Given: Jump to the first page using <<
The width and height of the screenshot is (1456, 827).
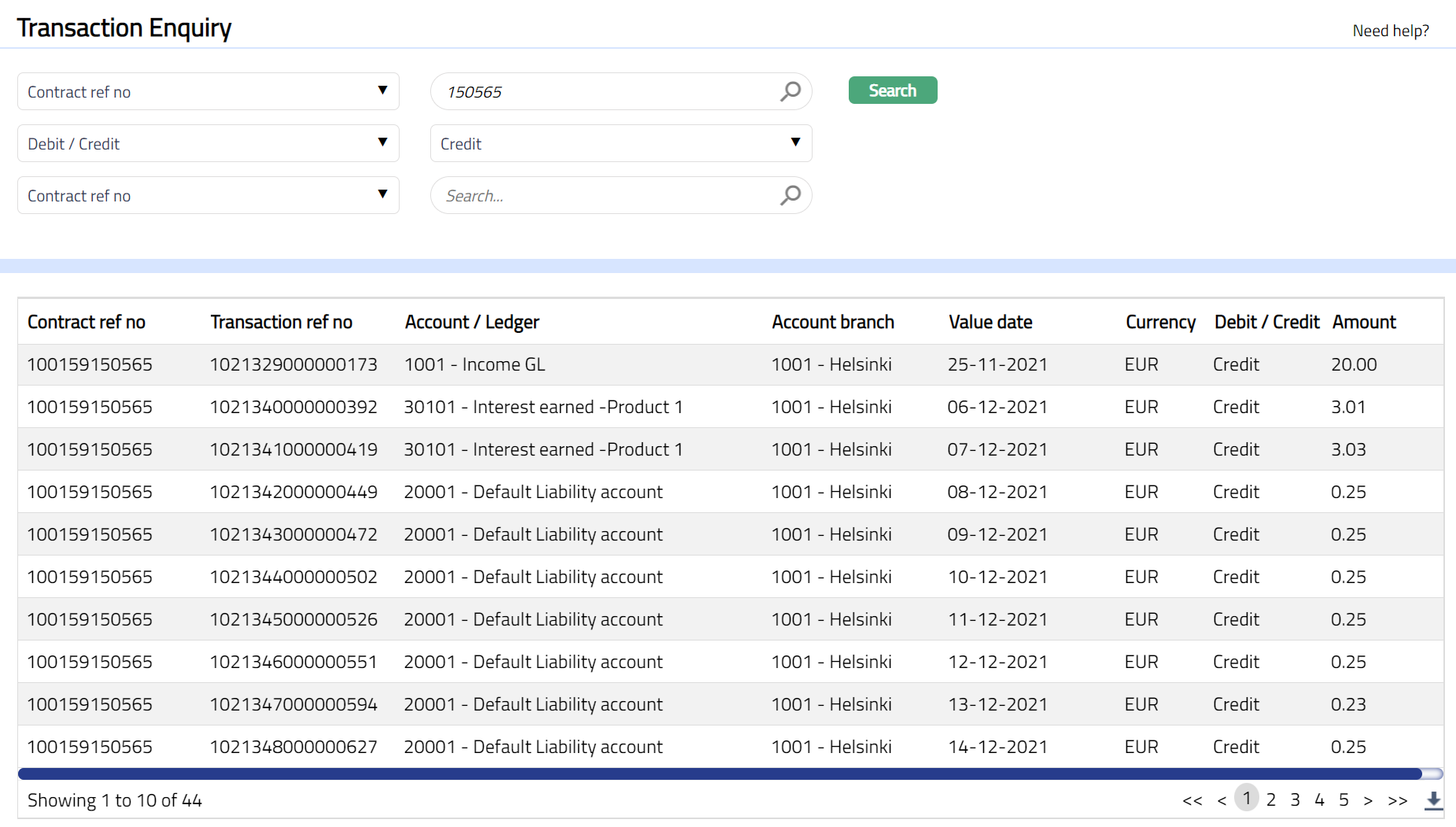Looking at the screenshot, I should point(1192,800).
